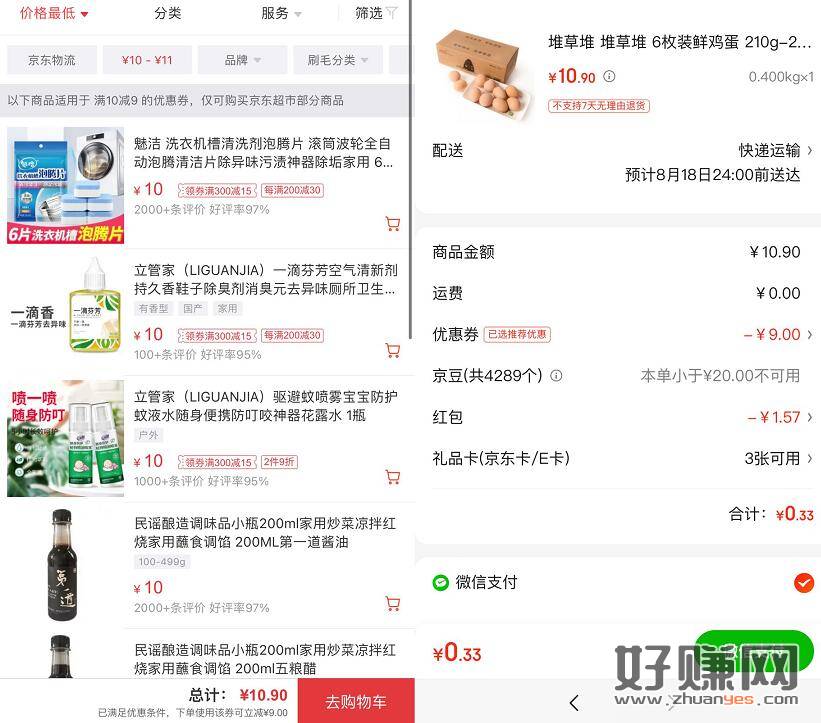Expand the 刷毛分类 dropdown
The height and width of the screenshot is (723, 821).
tap(338, 60)
